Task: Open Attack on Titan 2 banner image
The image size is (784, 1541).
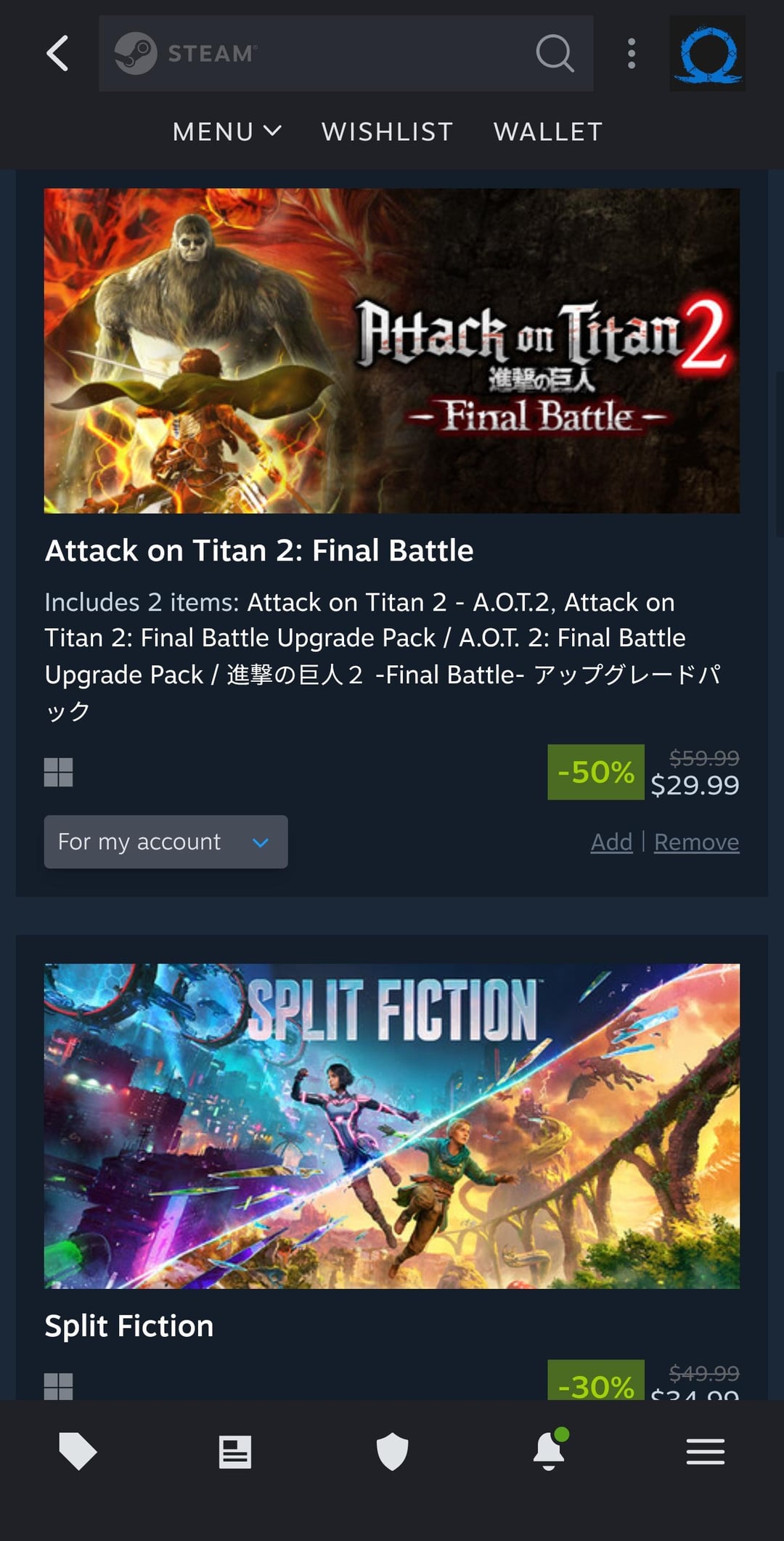Action: [x=392, y=351]
